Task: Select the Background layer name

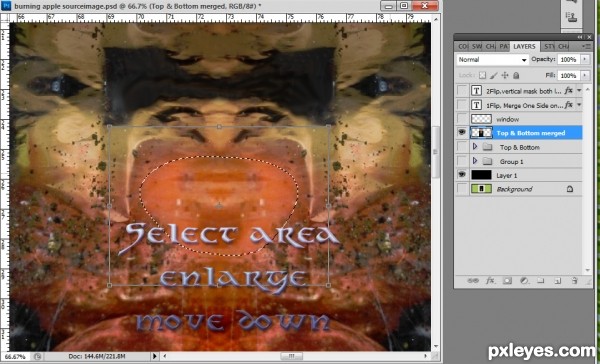Action: (x=514, y=189)
